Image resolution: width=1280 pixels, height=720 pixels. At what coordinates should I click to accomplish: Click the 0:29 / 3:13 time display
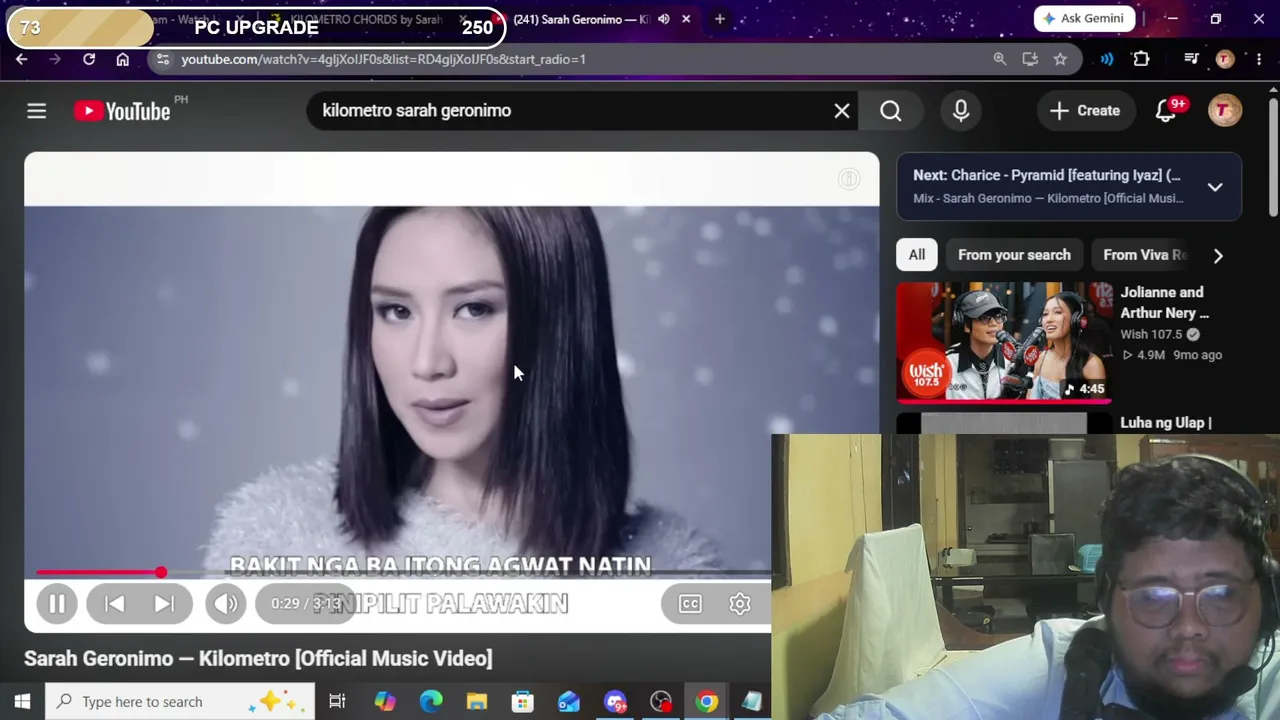(x=306, y=603)
